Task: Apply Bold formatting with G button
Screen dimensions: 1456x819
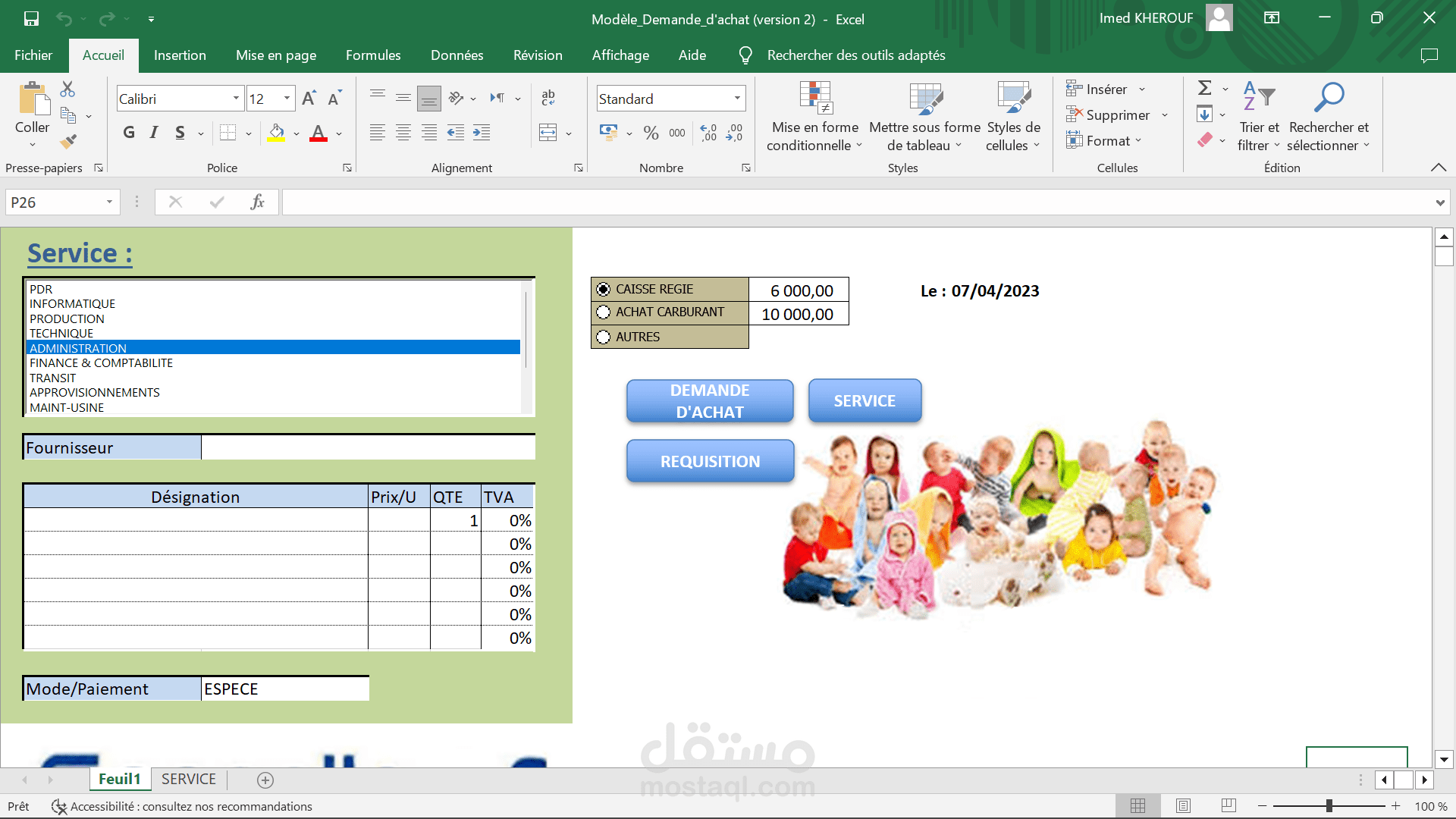Action: point(129,133)
